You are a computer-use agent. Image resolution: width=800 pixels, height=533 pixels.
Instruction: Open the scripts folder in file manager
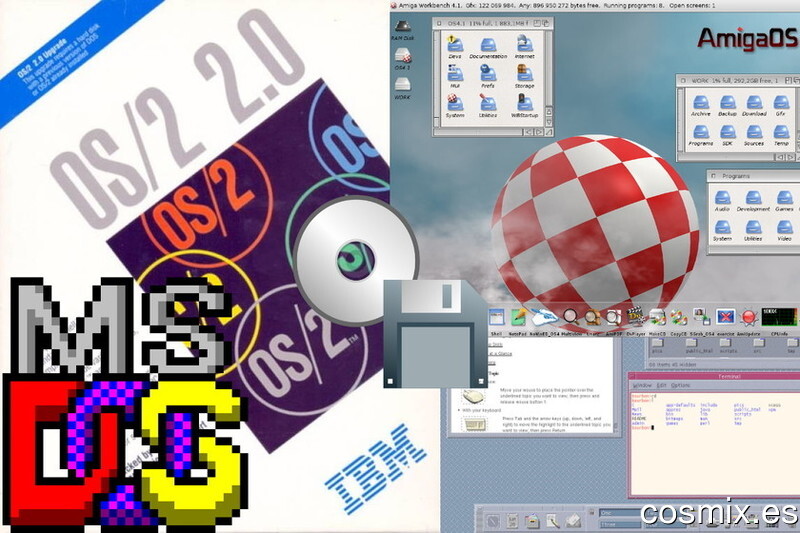click(x=729, y=346)
